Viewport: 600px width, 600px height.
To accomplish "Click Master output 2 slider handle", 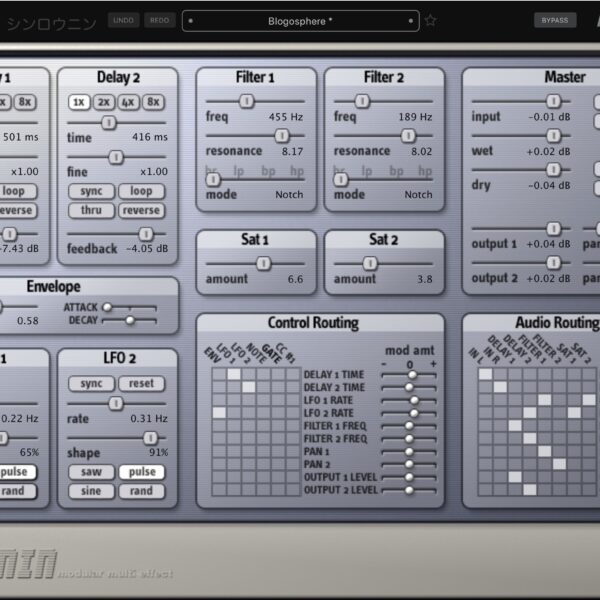I will click(x=553, y=263).
